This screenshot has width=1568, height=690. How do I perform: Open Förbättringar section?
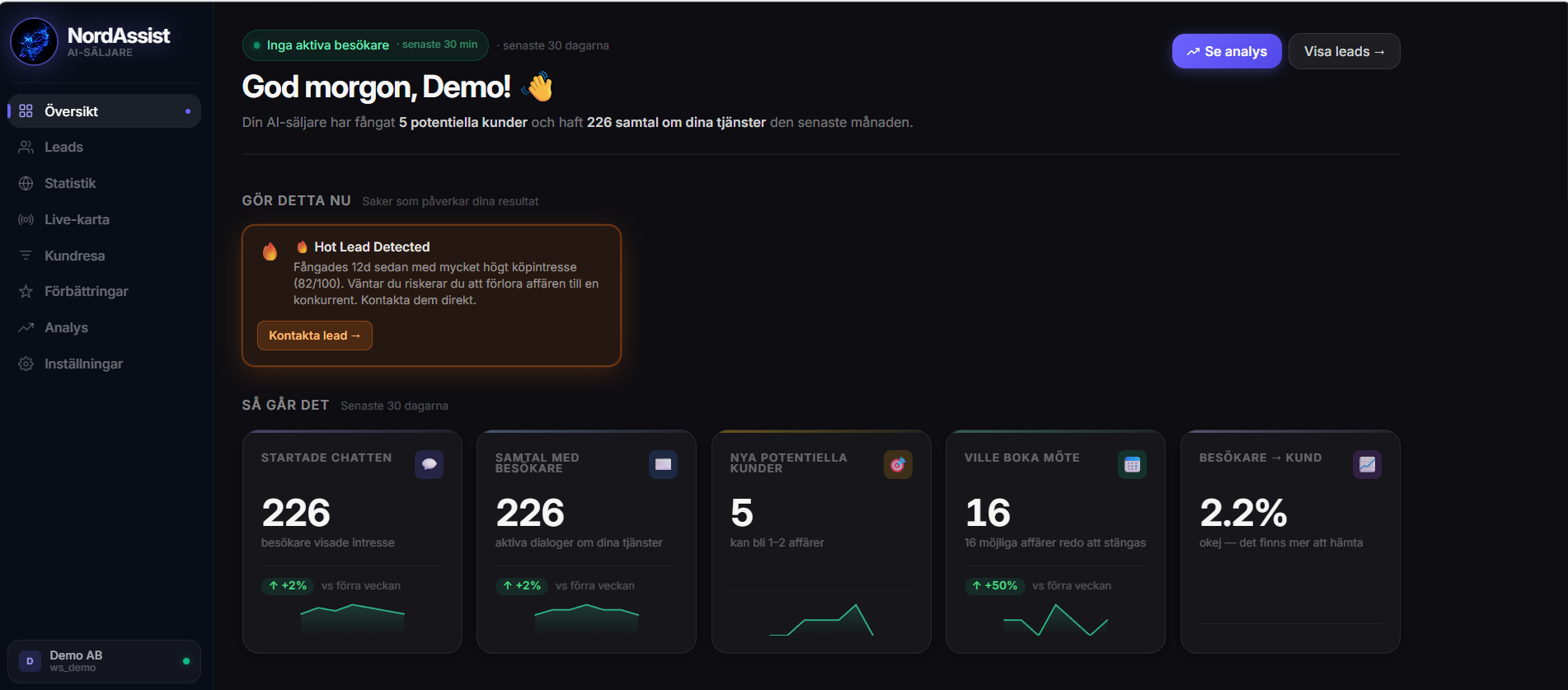(x=104, y=291)
